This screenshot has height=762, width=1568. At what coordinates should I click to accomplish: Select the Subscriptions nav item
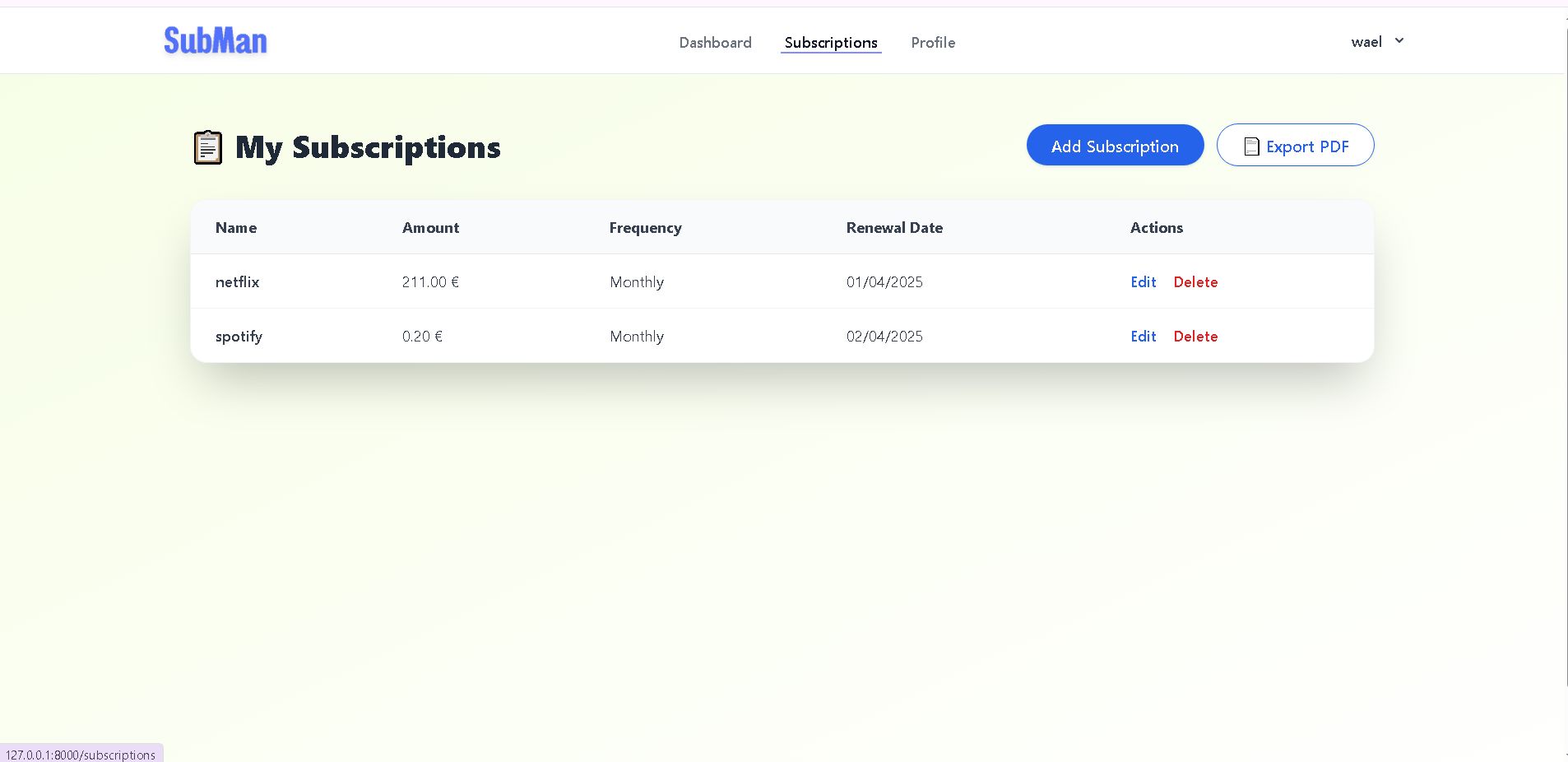pos(831,43)
